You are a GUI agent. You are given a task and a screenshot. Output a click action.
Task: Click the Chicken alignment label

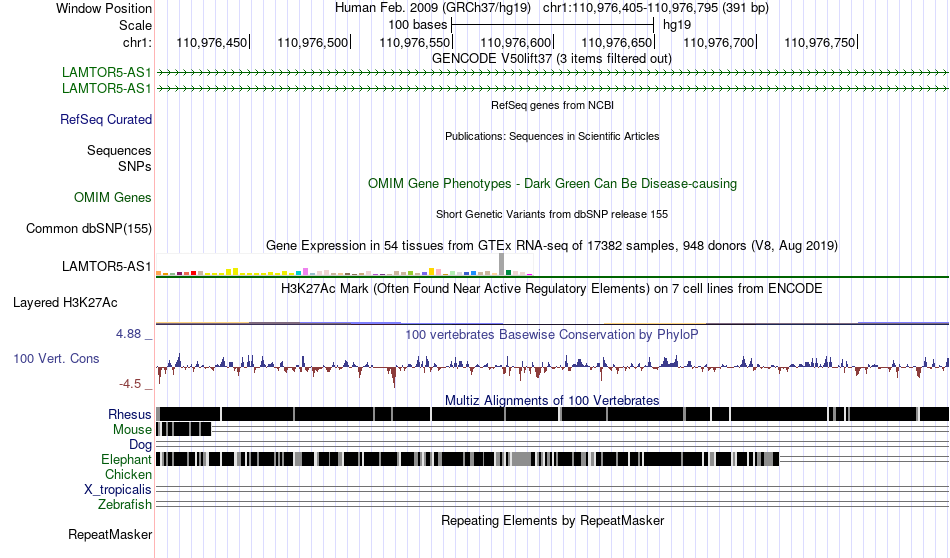[x=128, y=474]
